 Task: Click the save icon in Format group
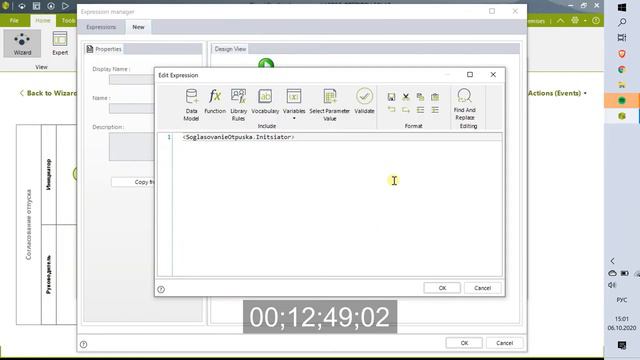pyautogui.click(x=391, y=97)
